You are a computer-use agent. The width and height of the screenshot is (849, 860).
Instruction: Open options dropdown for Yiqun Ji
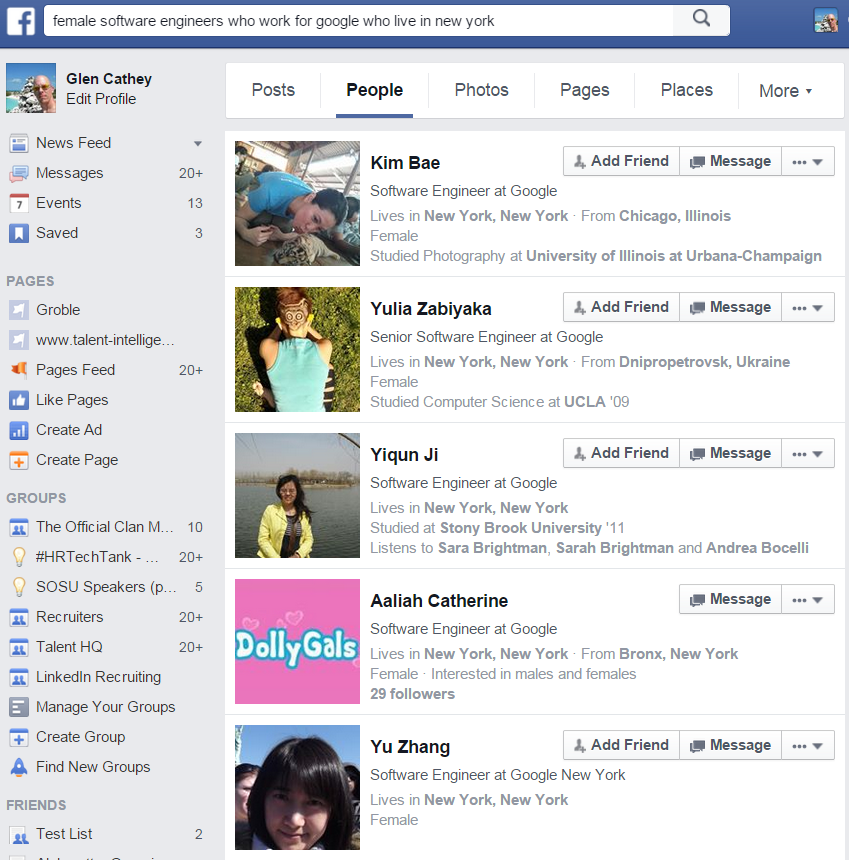click(x=807, y=453)
